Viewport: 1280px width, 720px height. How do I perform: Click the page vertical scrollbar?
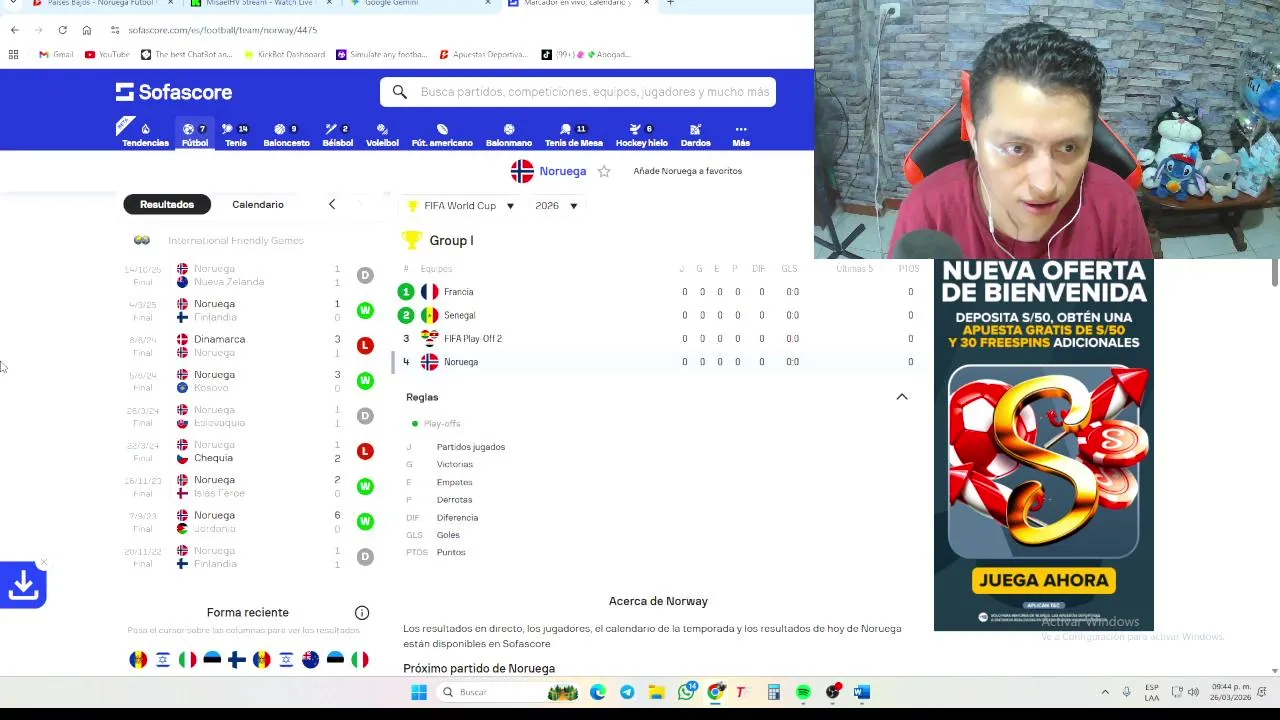pyautogui.click(x=1275, y=272)
